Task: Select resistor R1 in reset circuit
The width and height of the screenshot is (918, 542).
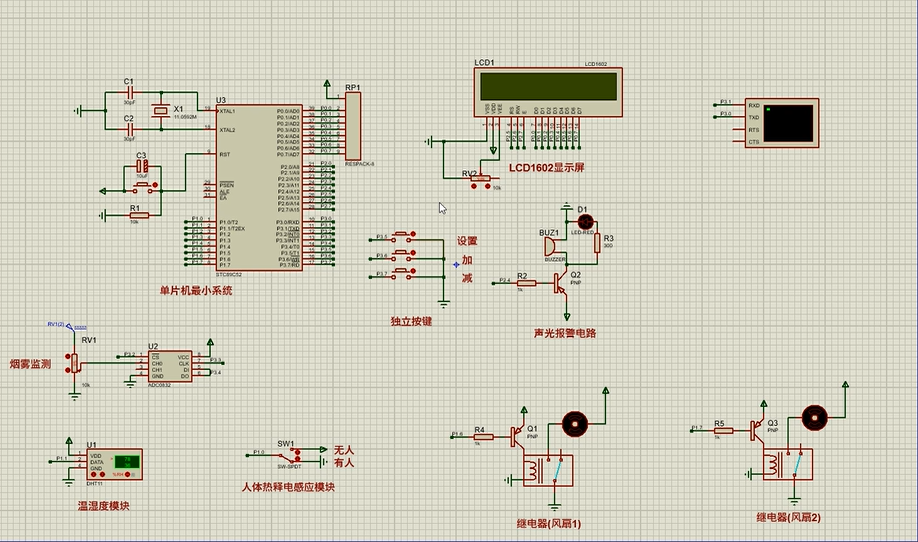Action: coord(138,216)
